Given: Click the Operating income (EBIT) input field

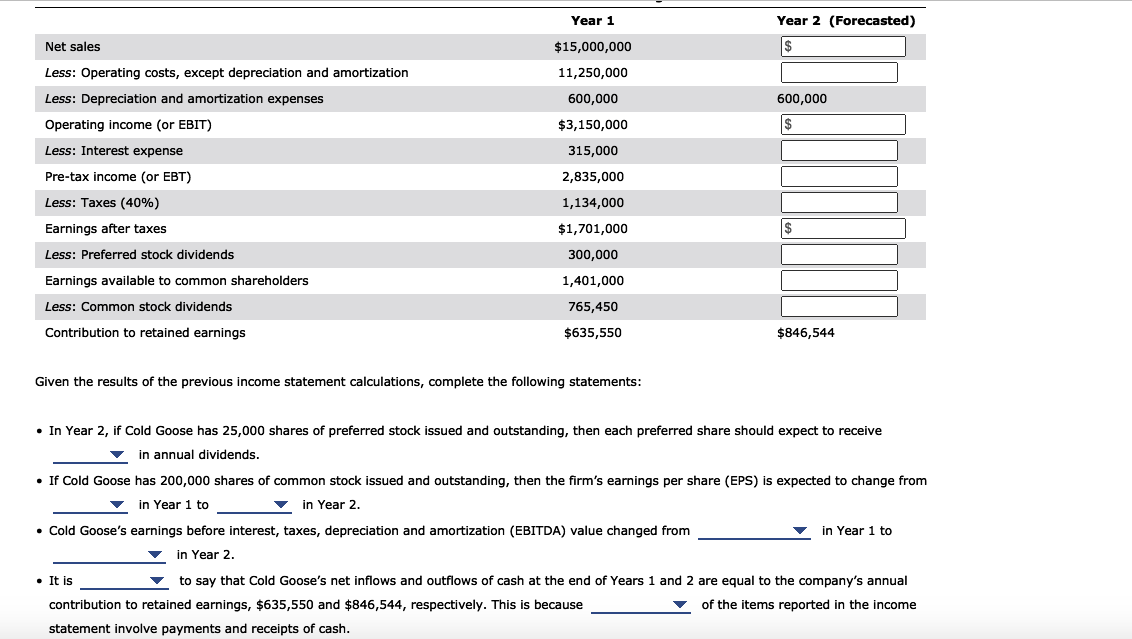Looking at the screenshot, I should 843,124.
